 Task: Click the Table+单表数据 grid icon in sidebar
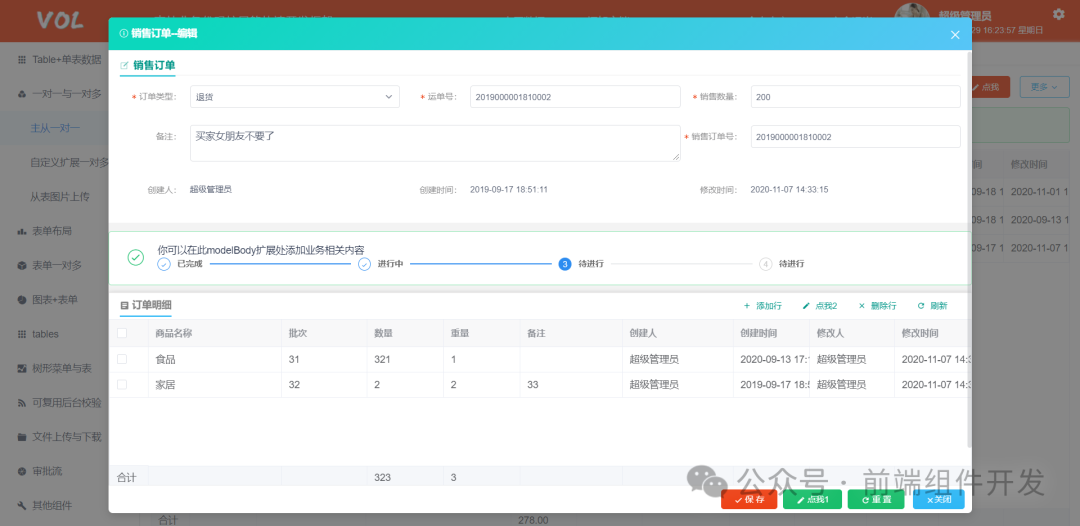pyautogui.click(x=22, y=59)
